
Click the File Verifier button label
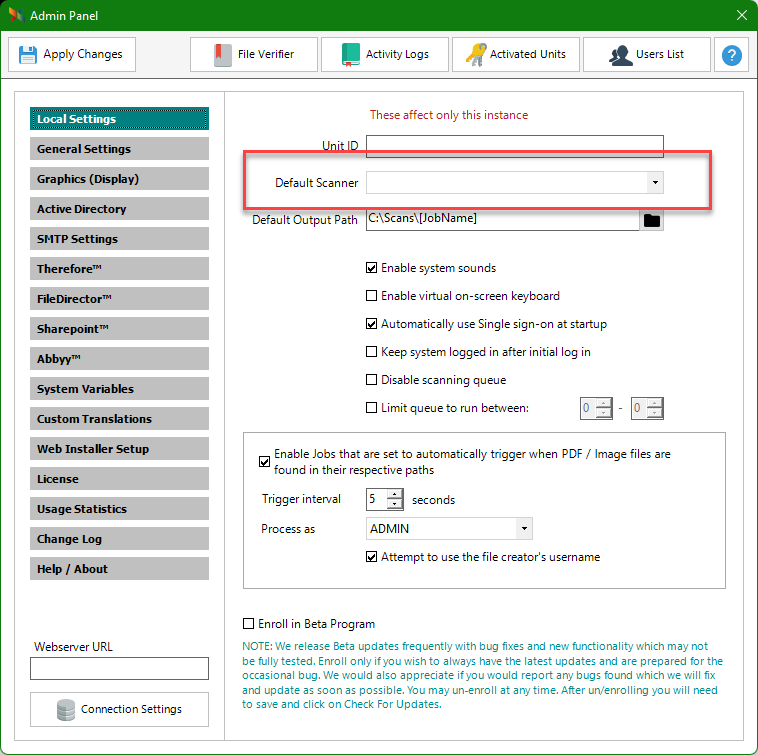pyautogui.click(x=266, y=54)
